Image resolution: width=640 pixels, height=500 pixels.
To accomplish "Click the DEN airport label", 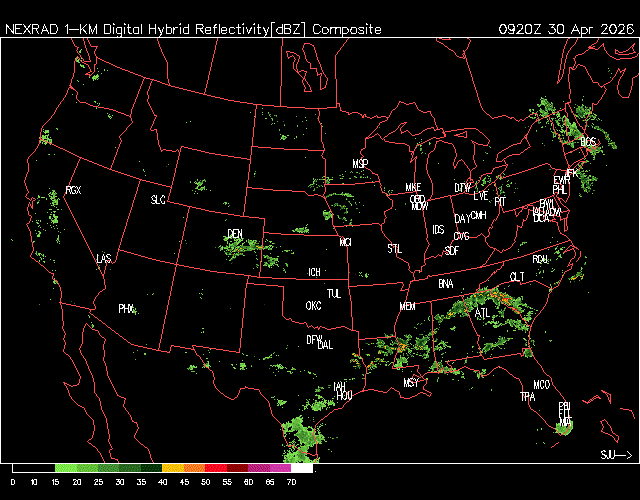I will click(x=235, y=234).
